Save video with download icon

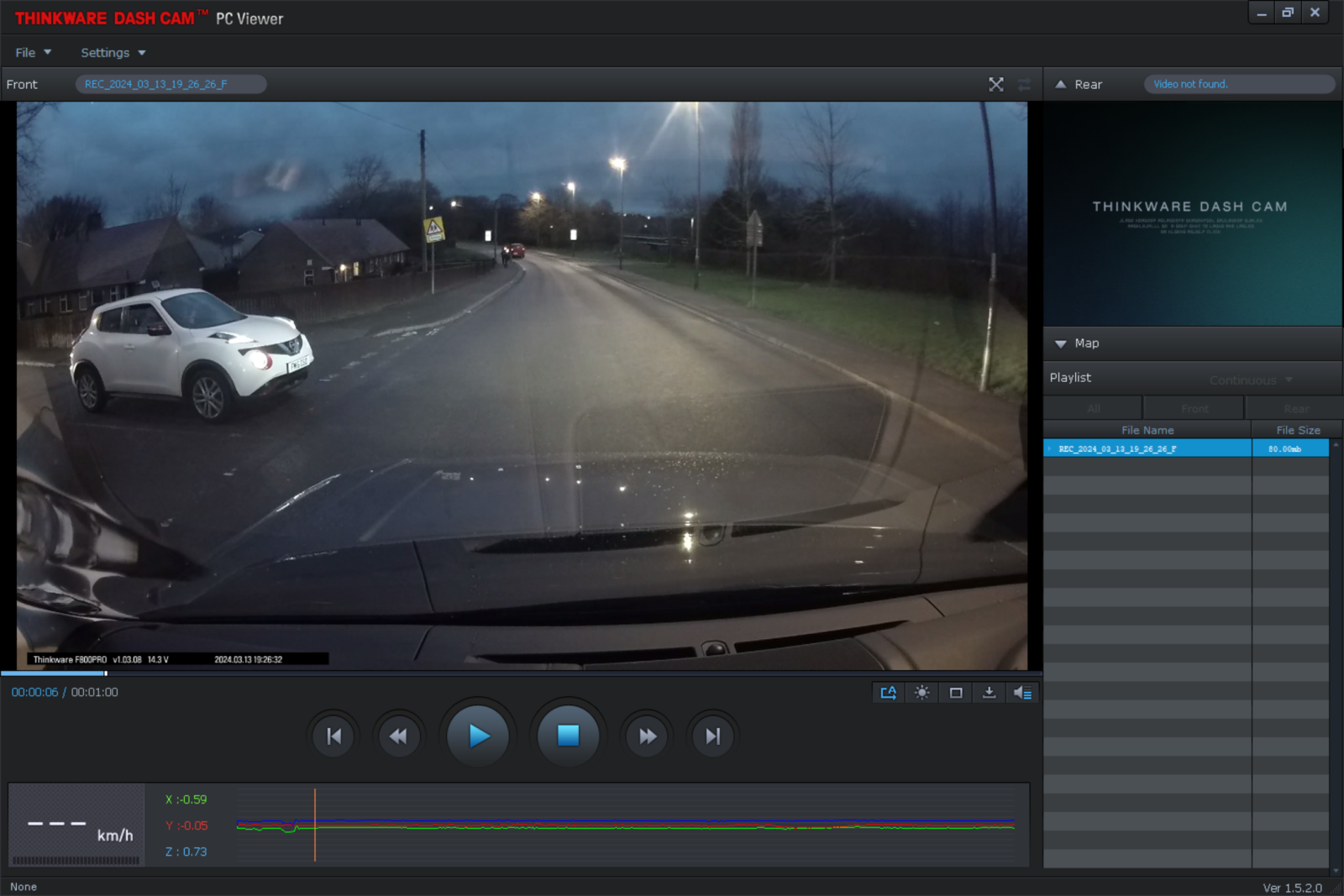click(990, 693)
